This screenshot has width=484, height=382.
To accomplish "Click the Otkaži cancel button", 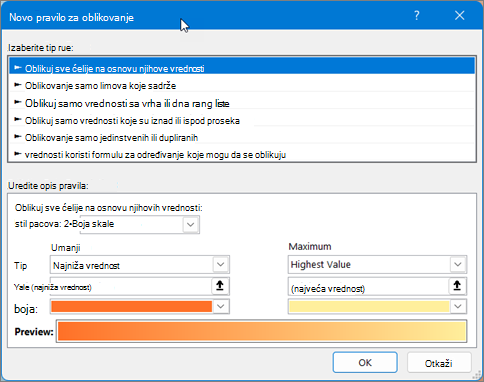I will click(x=439, y=363).
